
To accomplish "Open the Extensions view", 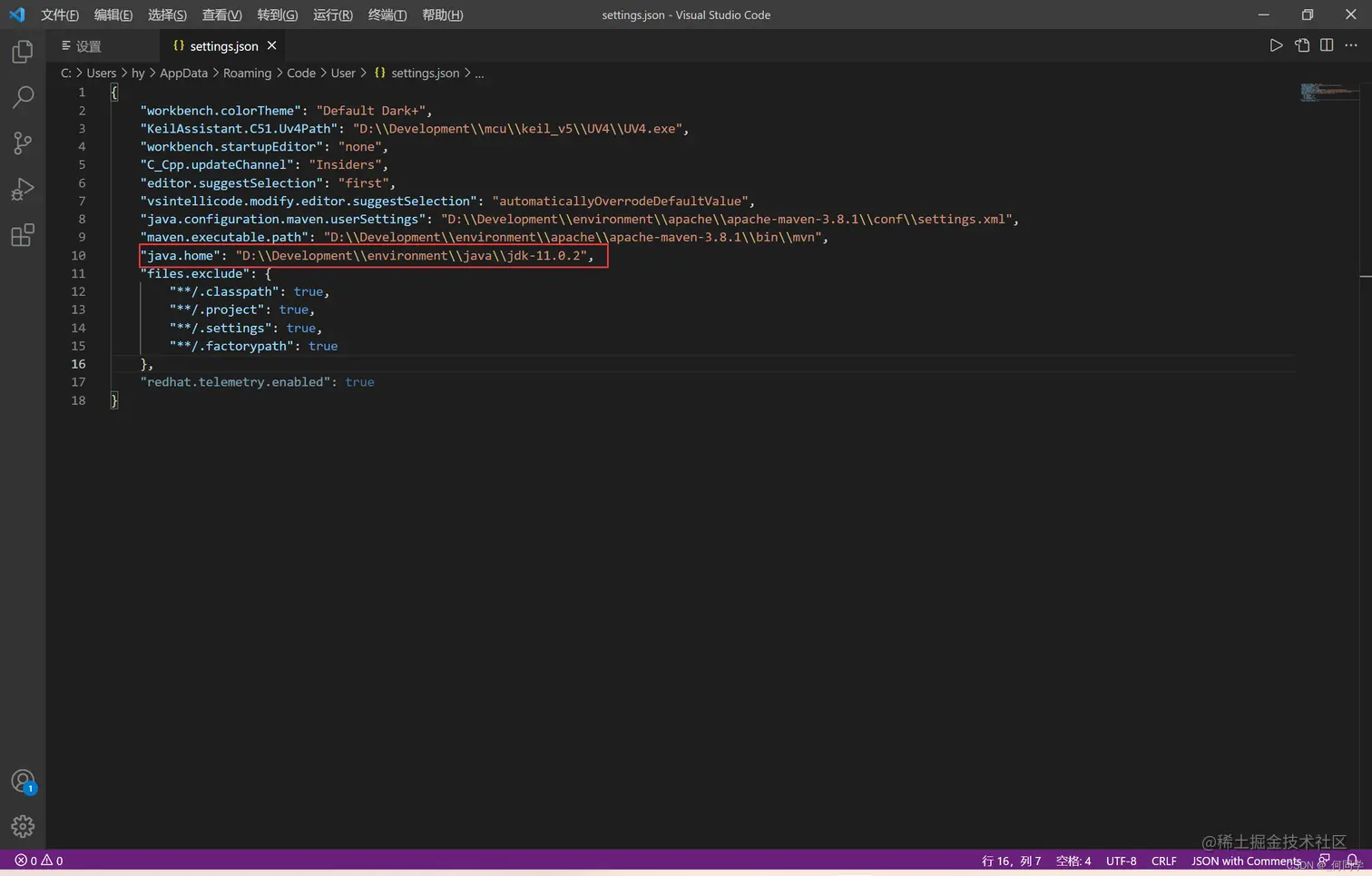I will click(x=23, y=235).
